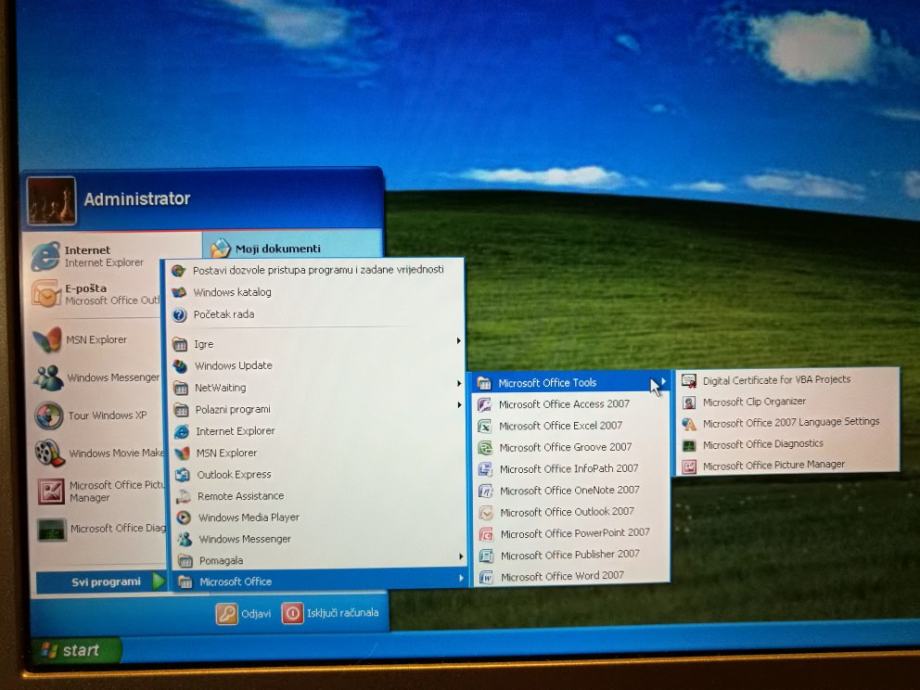Click the Remote Assistance icon
Screen dimensions: 920x690
tap(183, 496)
